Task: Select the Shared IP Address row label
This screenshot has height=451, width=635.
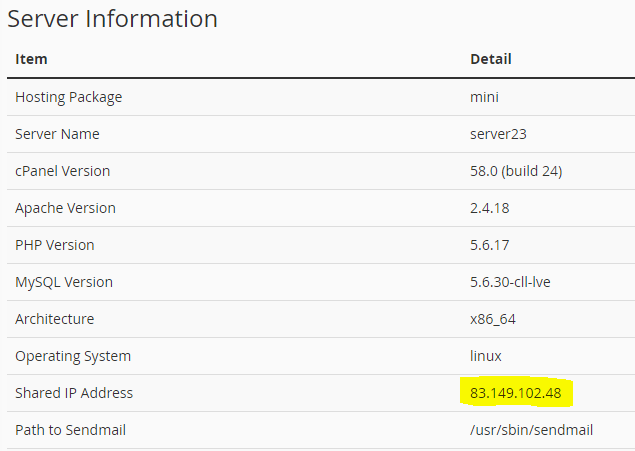Action: 74,393
